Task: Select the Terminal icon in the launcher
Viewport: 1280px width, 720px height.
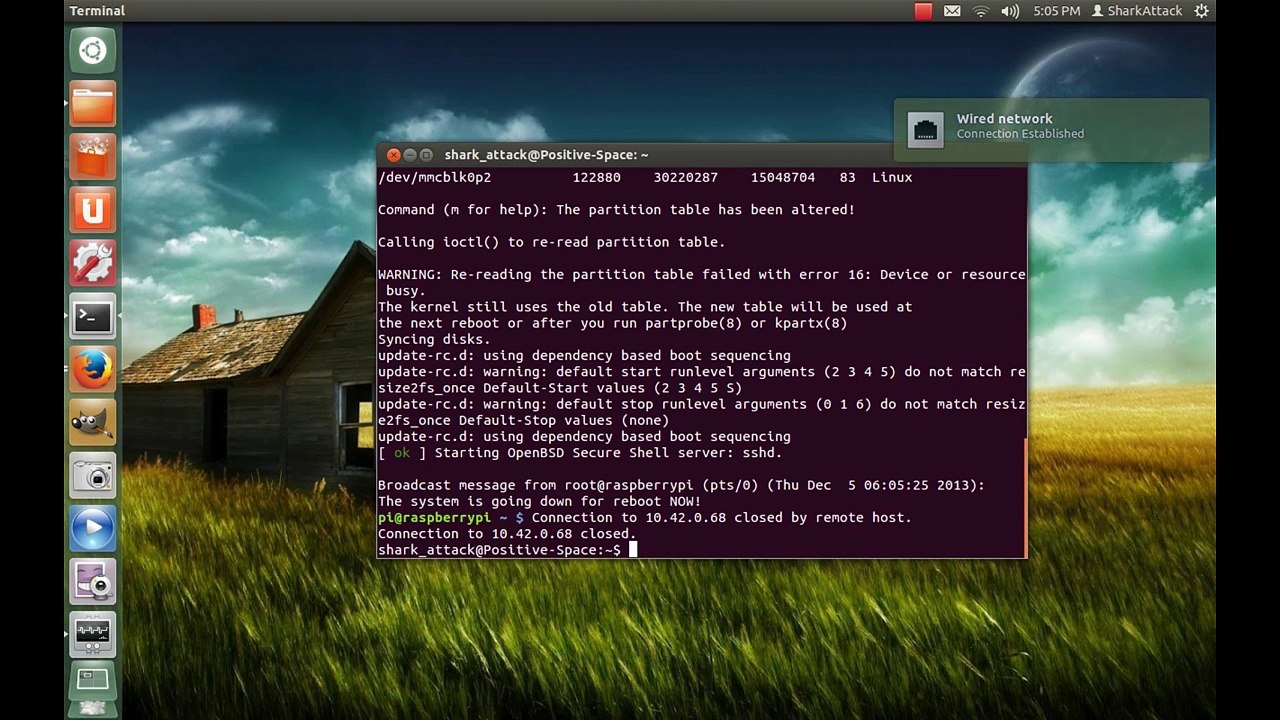Action: coord(93,317)
